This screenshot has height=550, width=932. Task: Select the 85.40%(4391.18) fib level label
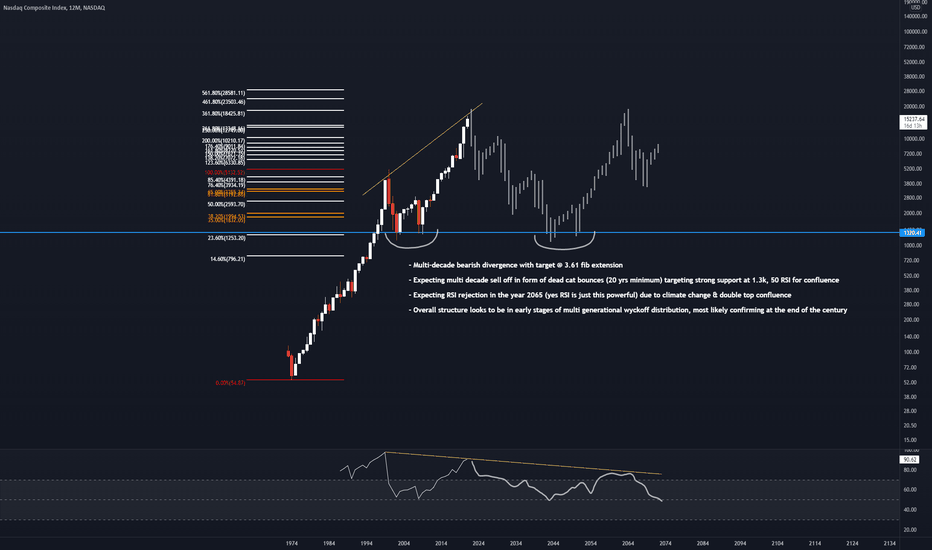[226, 180]
